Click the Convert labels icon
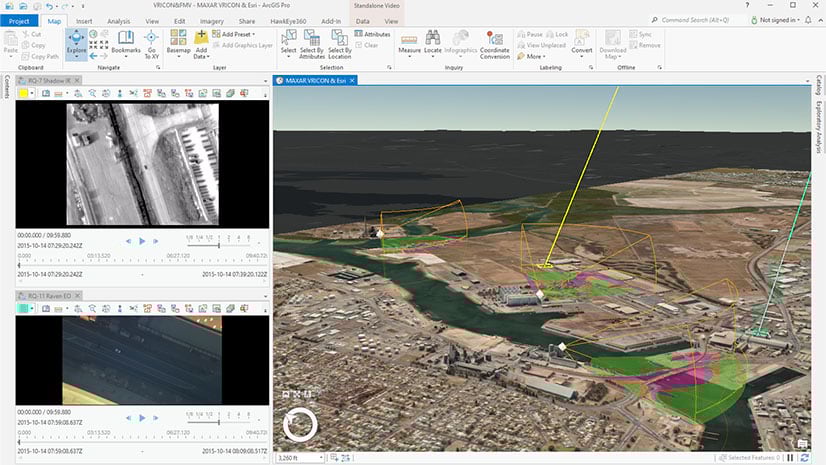 [x=581, y=43]
